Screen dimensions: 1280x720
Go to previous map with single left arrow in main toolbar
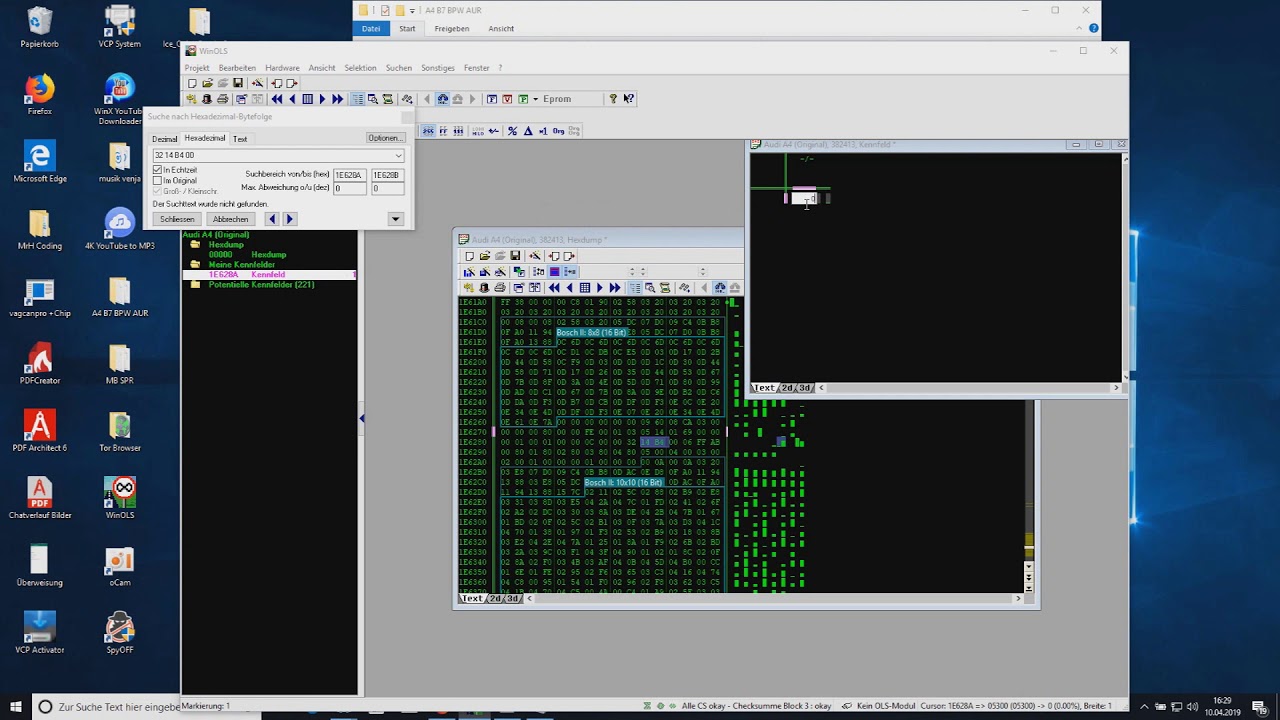292,99
